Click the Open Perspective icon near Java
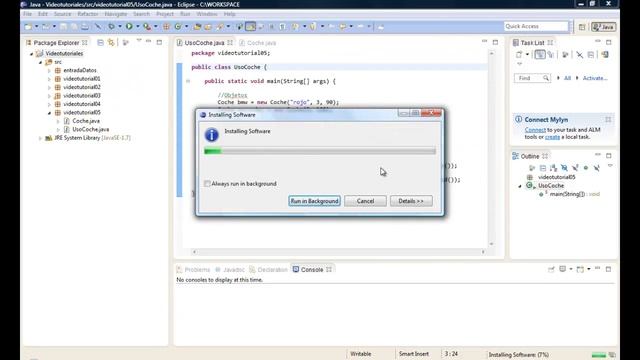The width and height of the screenshot is (640, 360). tap(582, 27)
